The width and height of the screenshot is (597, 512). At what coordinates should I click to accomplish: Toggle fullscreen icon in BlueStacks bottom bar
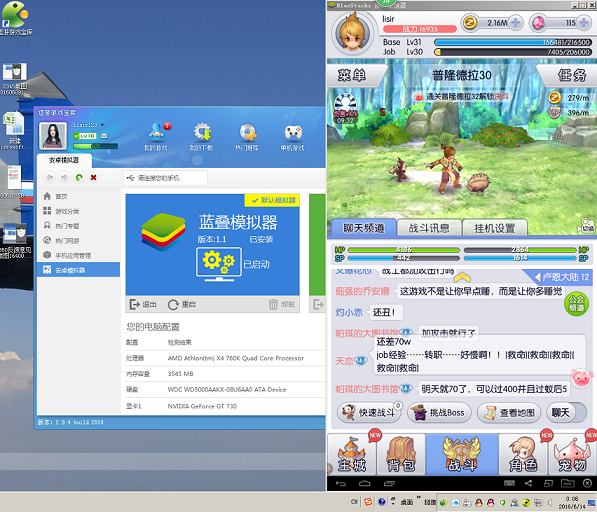coord(548,483)
